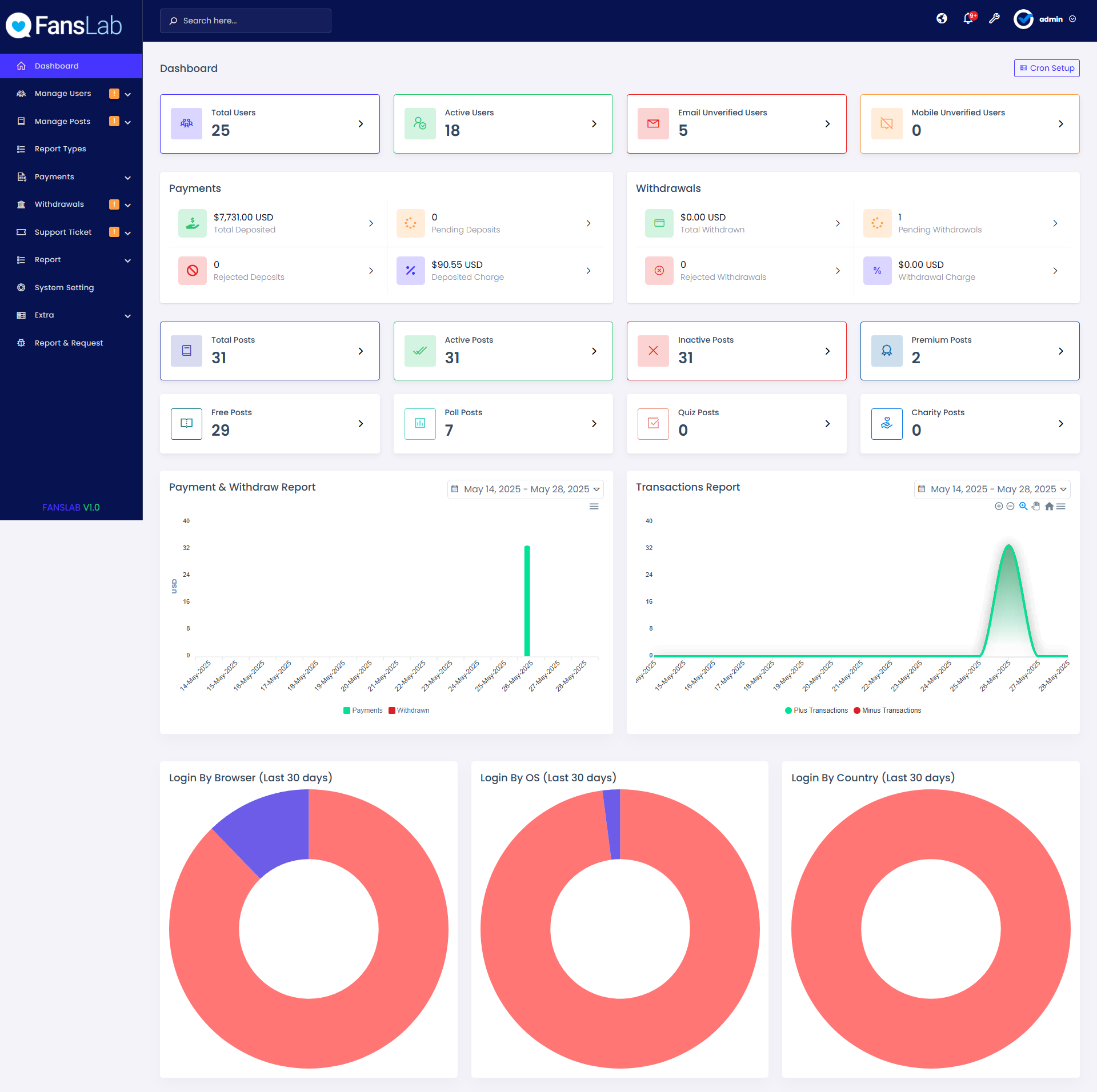Activate the panning hand tool on Transactions Report

1035,507
